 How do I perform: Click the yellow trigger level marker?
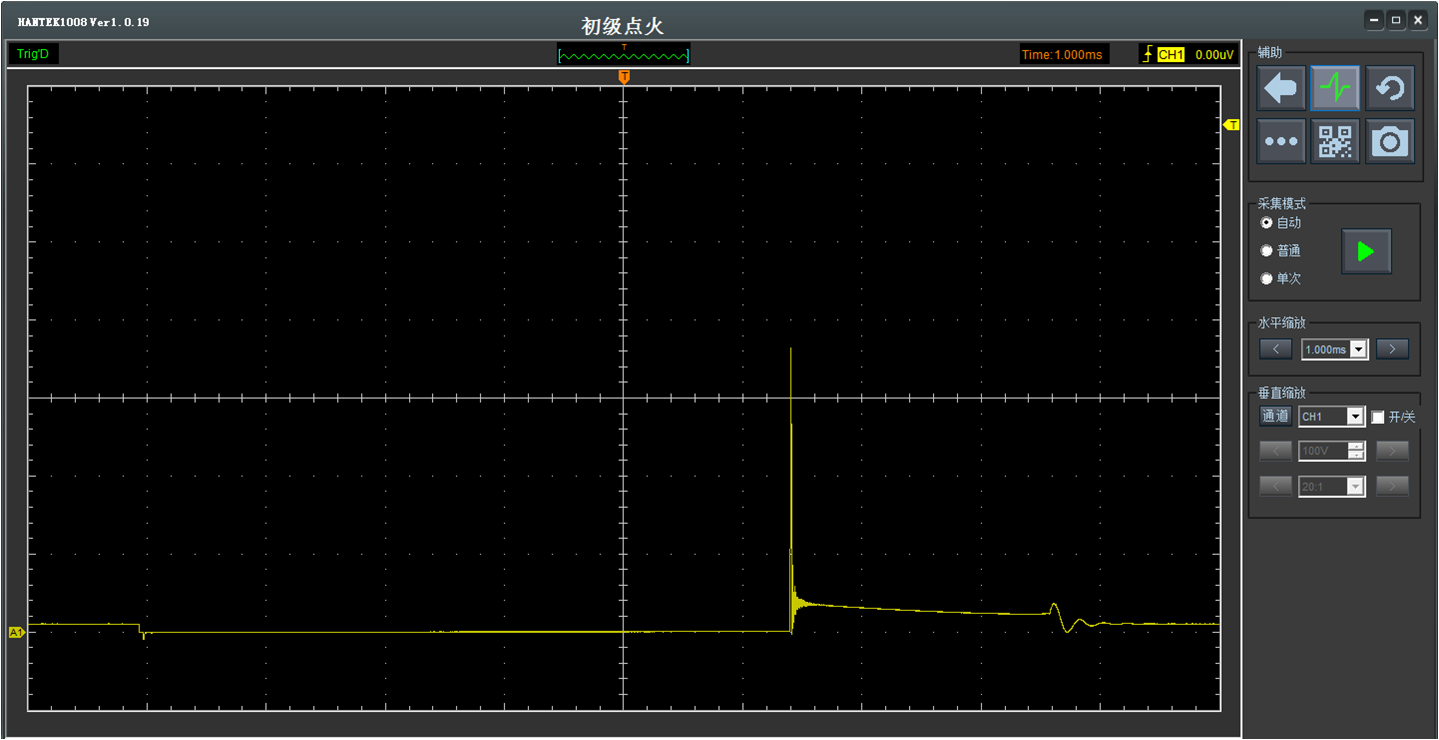[1232, 125]
